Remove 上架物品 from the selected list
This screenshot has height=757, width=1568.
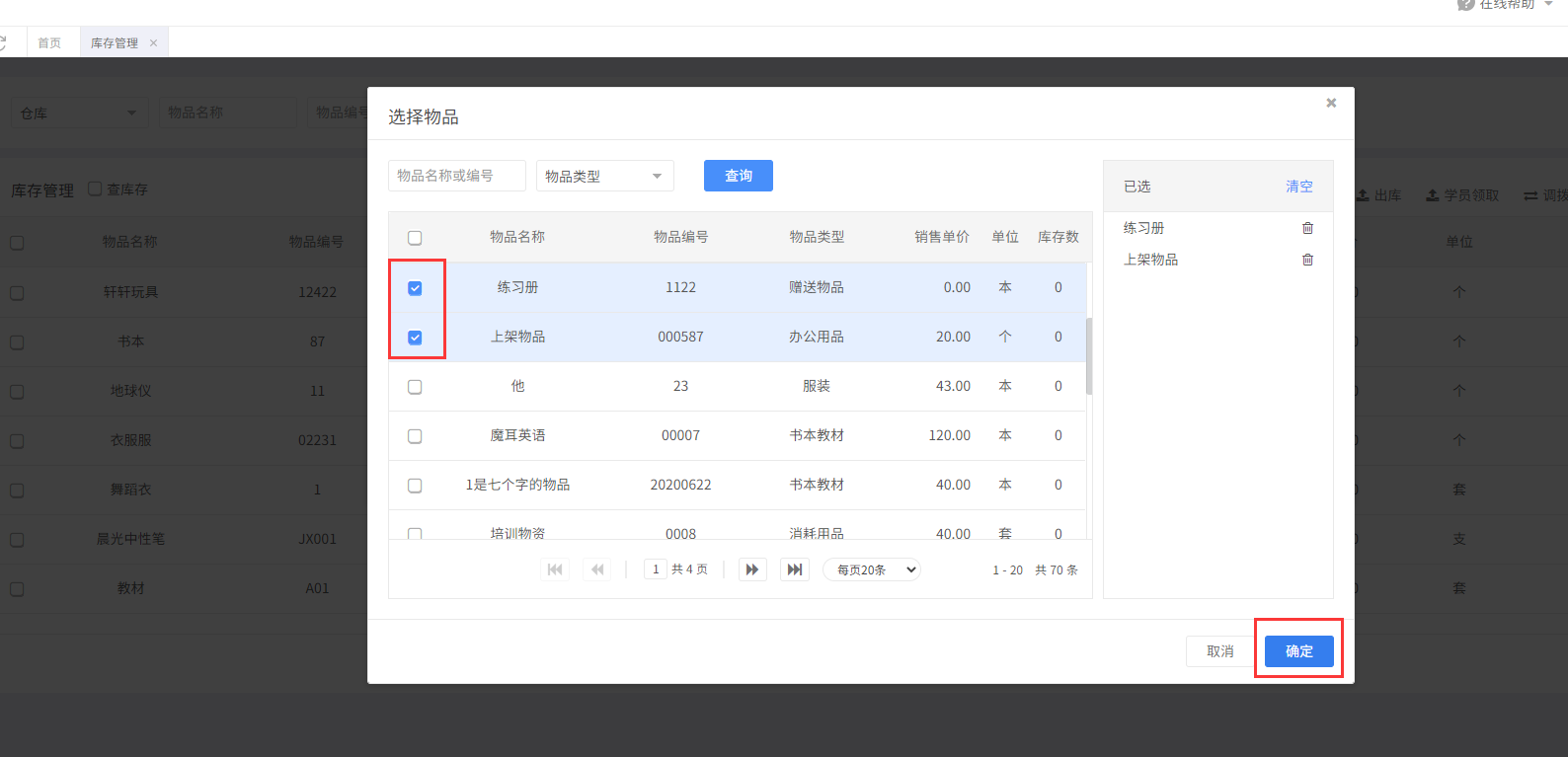point(1307,260)
